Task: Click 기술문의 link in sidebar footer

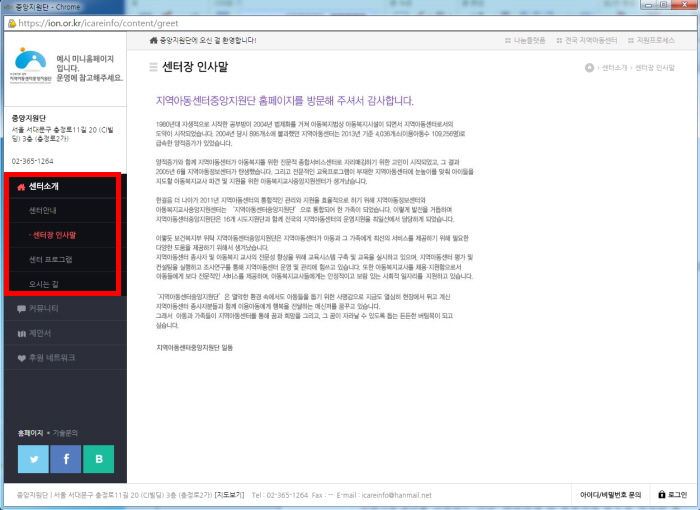Action: [65, 433]
